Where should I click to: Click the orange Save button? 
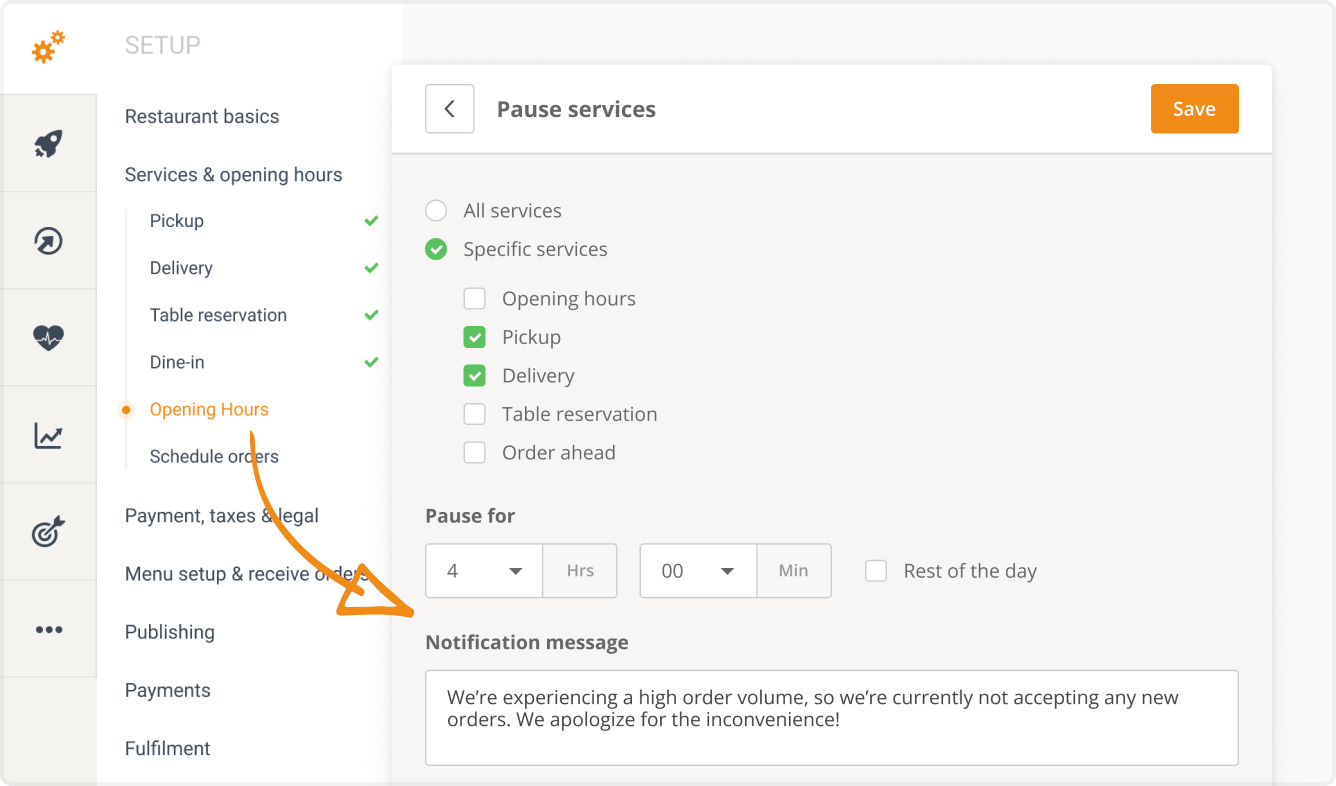click(1194, 109)
